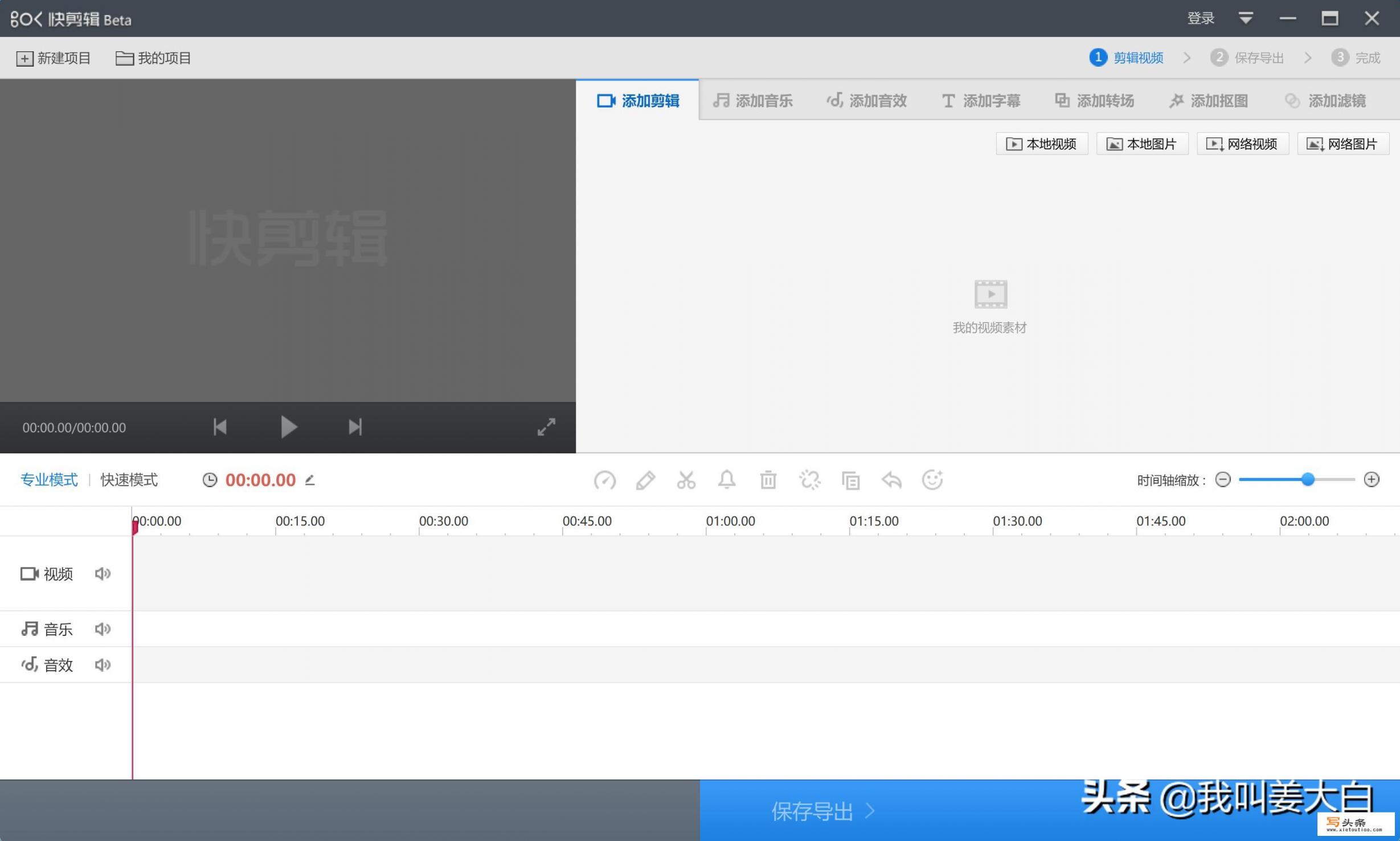The height and width of the screenshot is (841, 1400).
Task: Play the preview video
Action: (289, 427)
